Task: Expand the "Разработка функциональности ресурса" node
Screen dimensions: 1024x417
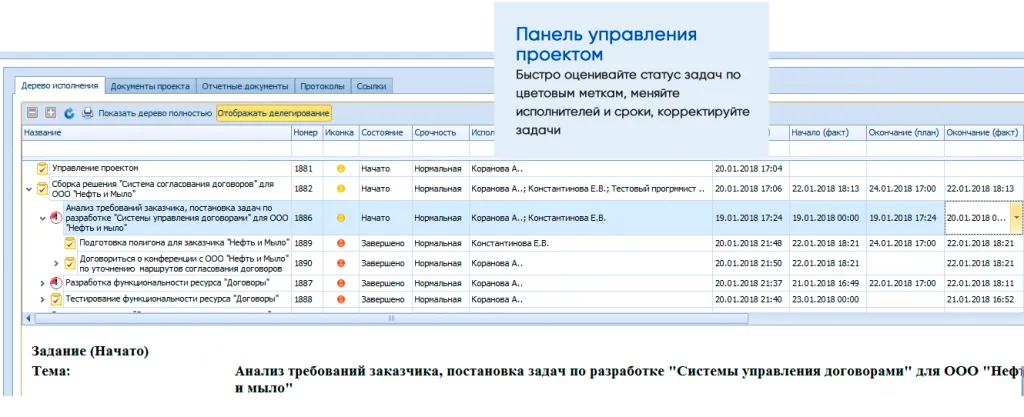Action: tap(42, 283)
